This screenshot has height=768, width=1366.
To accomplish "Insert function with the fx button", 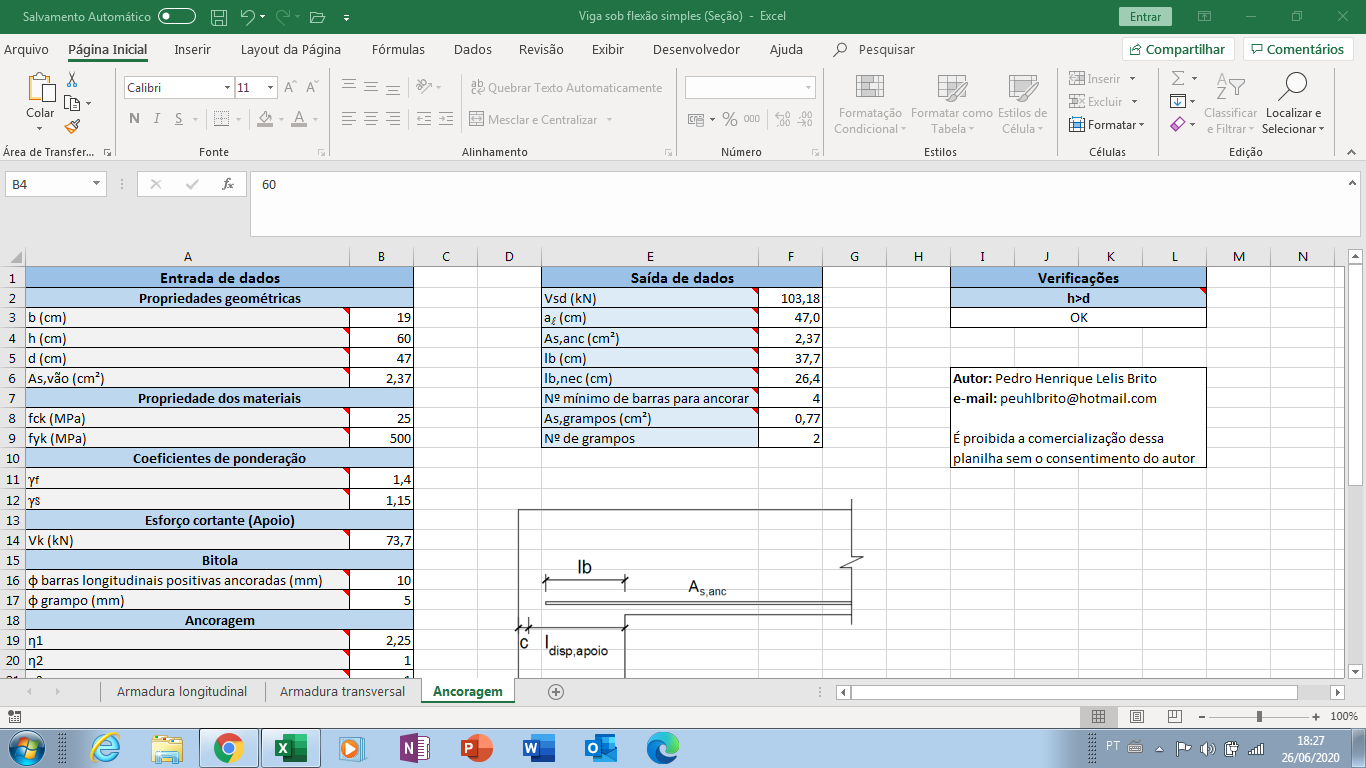I will click(x=228, y=184).
